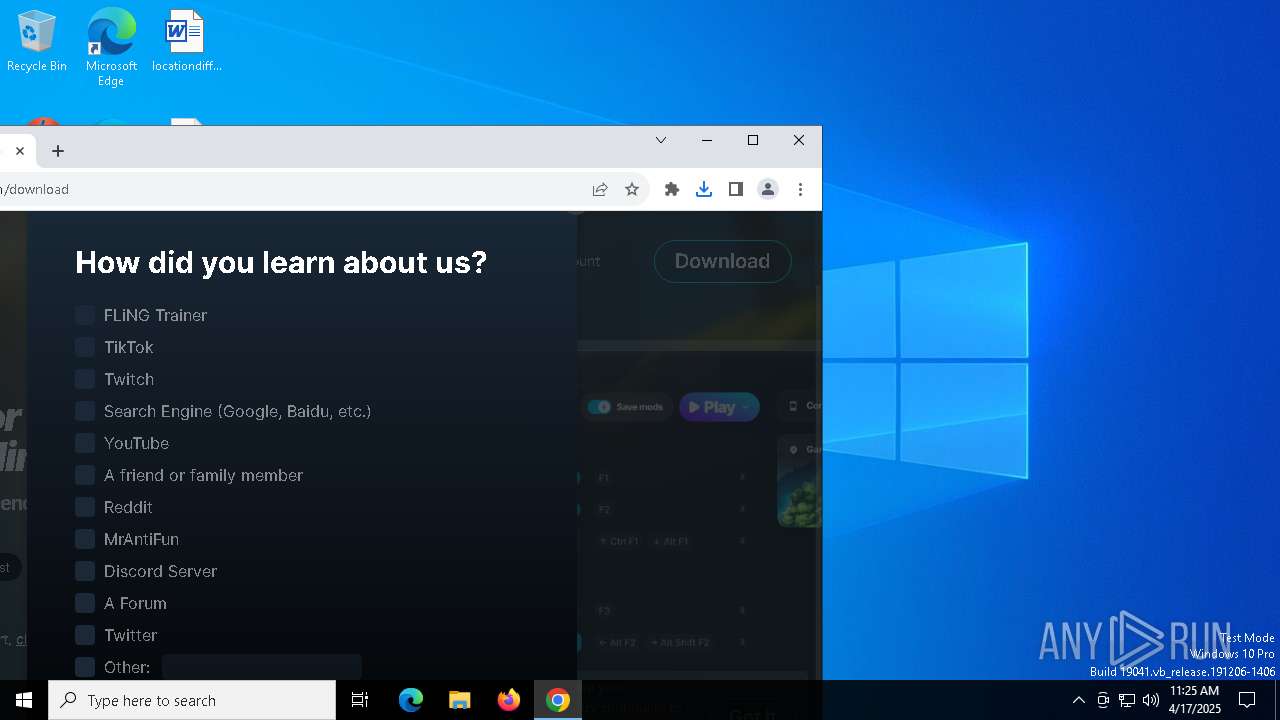This screenshot has width=1280, height=720.
Task: Open the Chrome three-dot menu
Action: pos(800,189)
